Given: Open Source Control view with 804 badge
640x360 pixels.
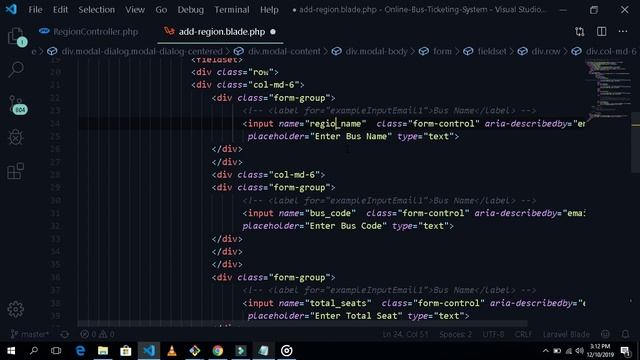Looking at the screenshot, I should point(17,104).
